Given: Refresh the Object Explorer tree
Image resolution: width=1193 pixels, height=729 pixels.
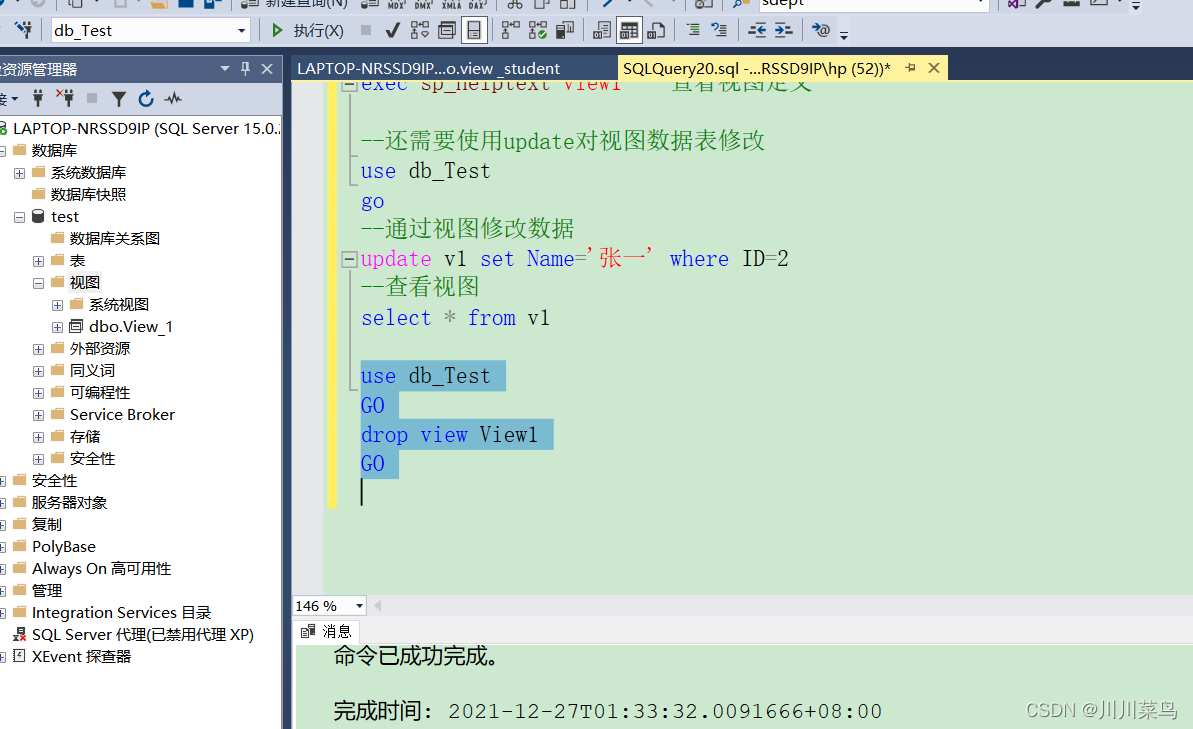Looking at the screenshot, I should (146, 98).
